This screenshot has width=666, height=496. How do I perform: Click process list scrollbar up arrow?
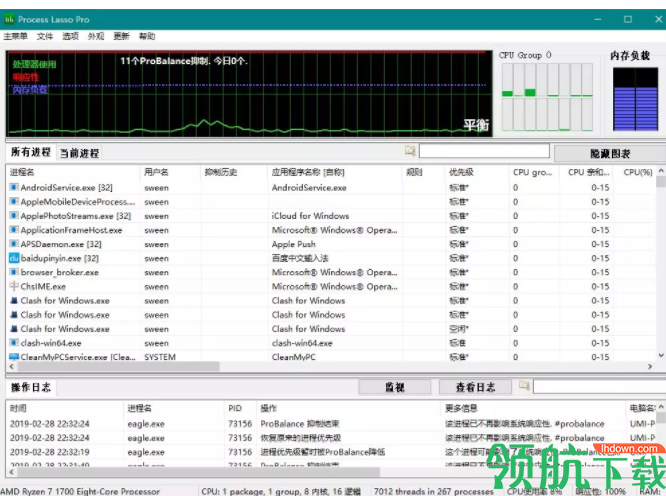click(x=661, y=171)
